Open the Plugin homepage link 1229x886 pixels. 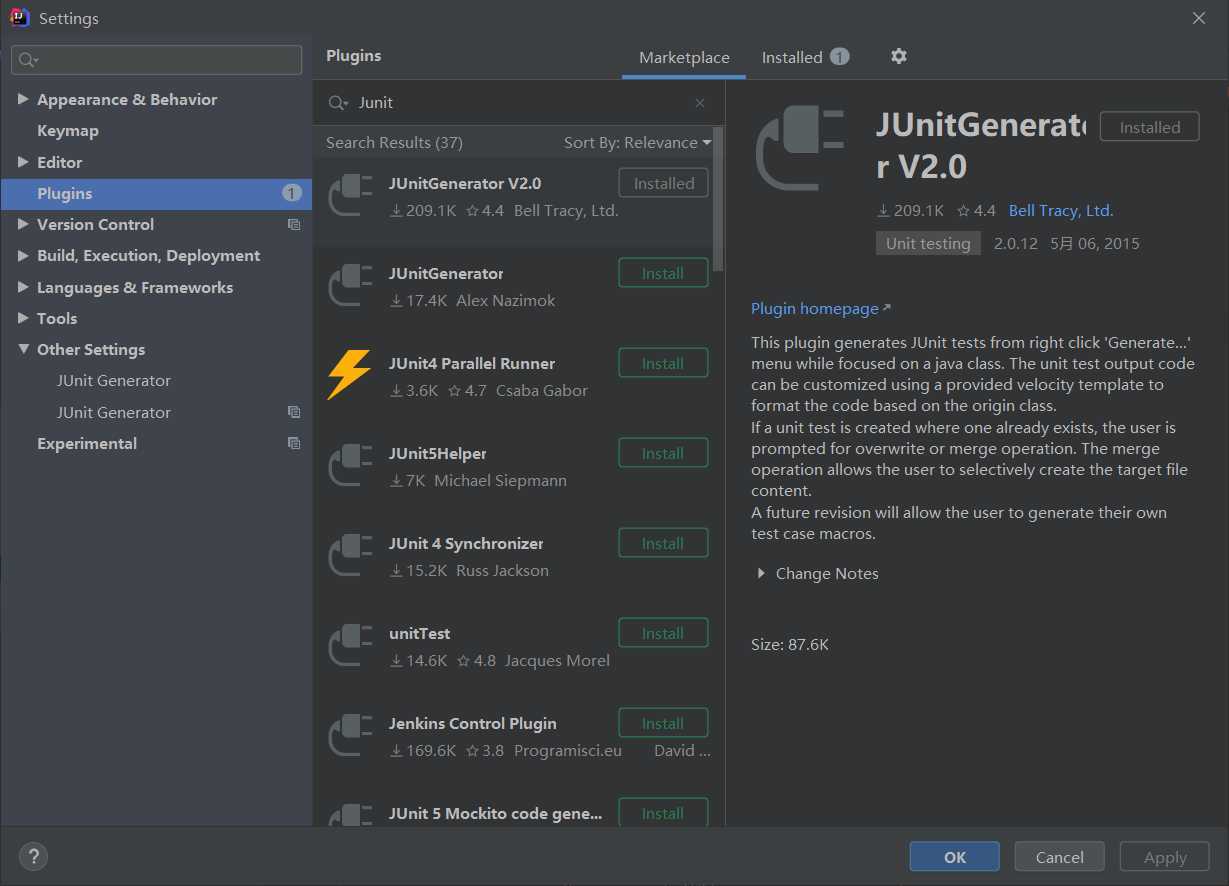coord(820,309)
